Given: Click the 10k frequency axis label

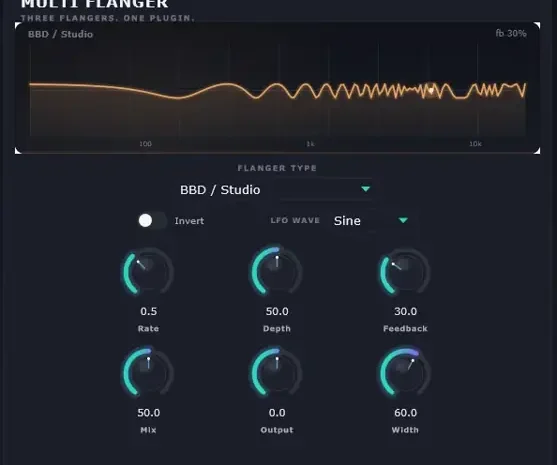Looking at the screenshot, I should point(475,144).
